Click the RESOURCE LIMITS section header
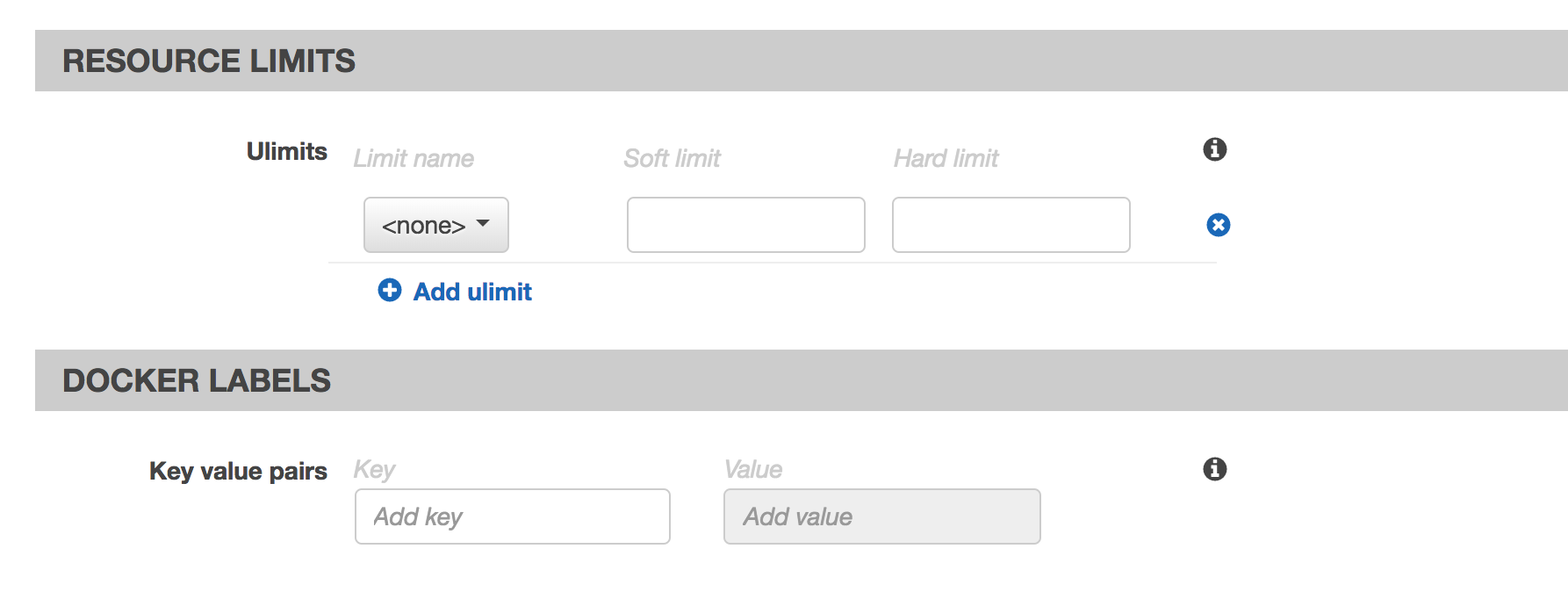Viewport: 1568px width, 592px height. pyautogui.click(x=209, y=61)
